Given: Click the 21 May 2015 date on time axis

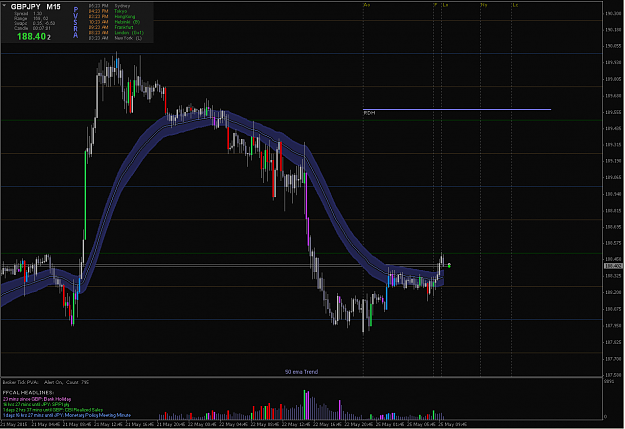Looking at the screenshot, I should tap(14, 424).
